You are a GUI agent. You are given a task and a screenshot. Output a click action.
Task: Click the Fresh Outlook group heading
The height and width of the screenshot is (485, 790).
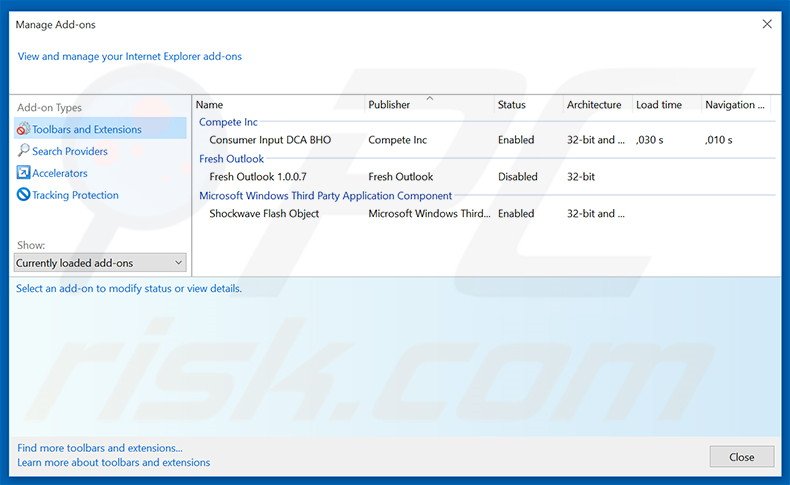coord(231,159)
